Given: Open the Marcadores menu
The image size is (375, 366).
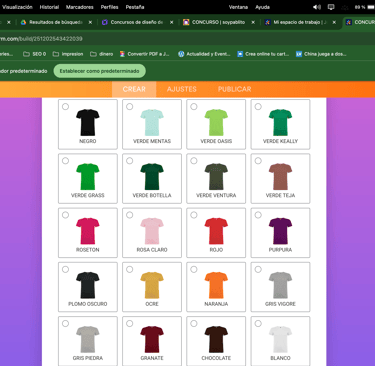Looking at the screenshot, I should 80,7.
